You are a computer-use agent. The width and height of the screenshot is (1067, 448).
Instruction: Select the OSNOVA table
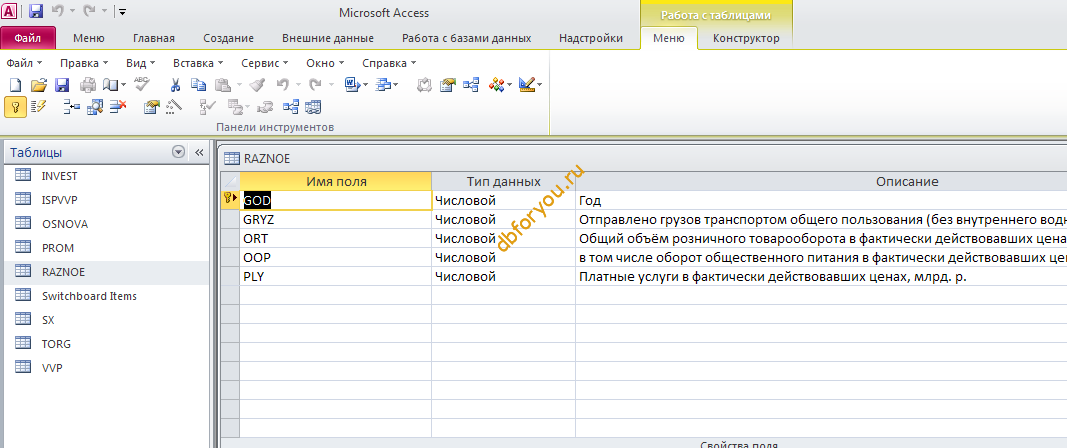(x=65, y=224)
